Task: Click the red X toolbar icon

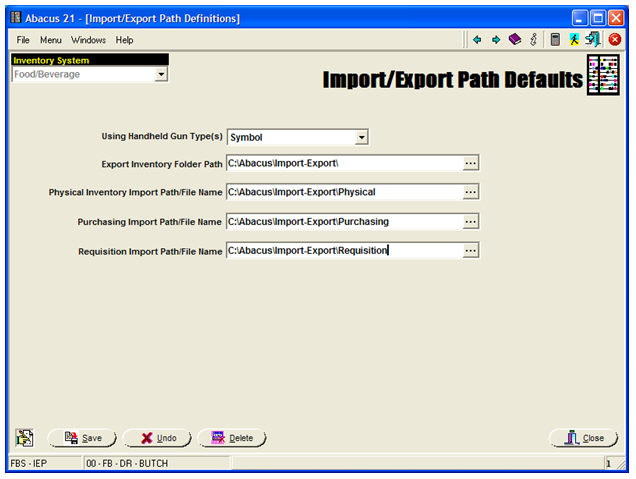Action: pos(615,40)
